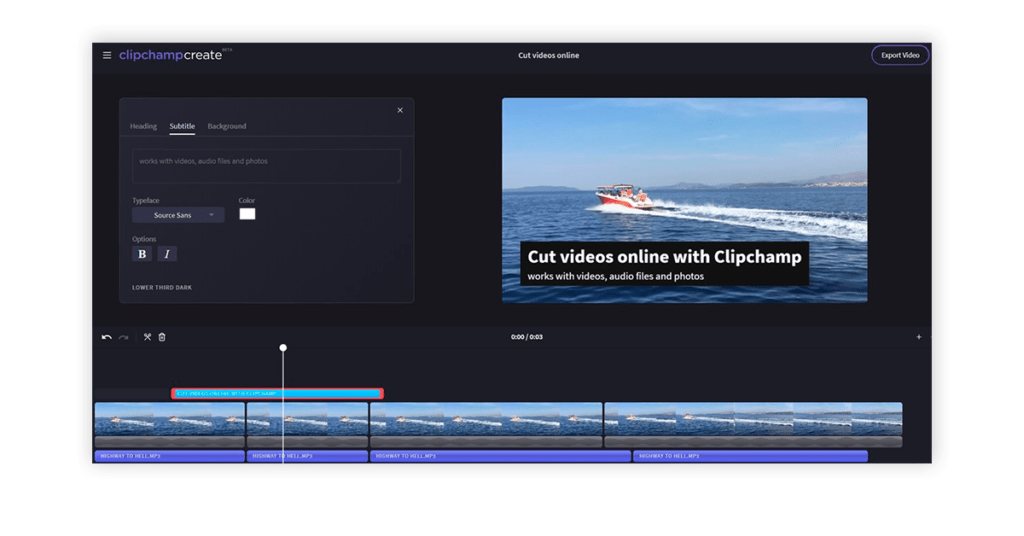Screen dimensions: 1024x536
Task: Click the Clipchamp Create logo
Action: (x=175, y=55)
